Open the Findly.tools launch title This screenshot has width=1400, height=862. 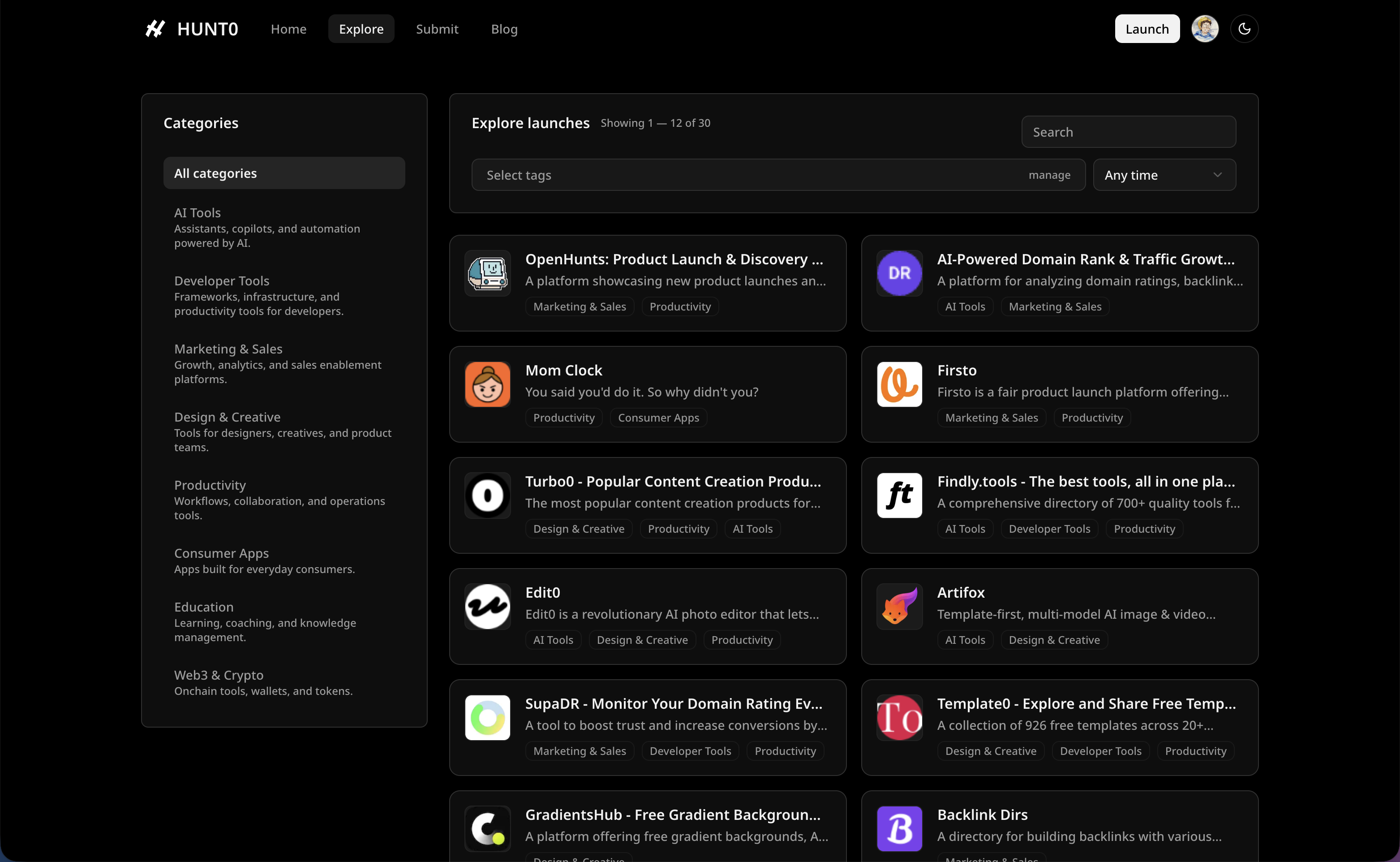pos(1086,481)
